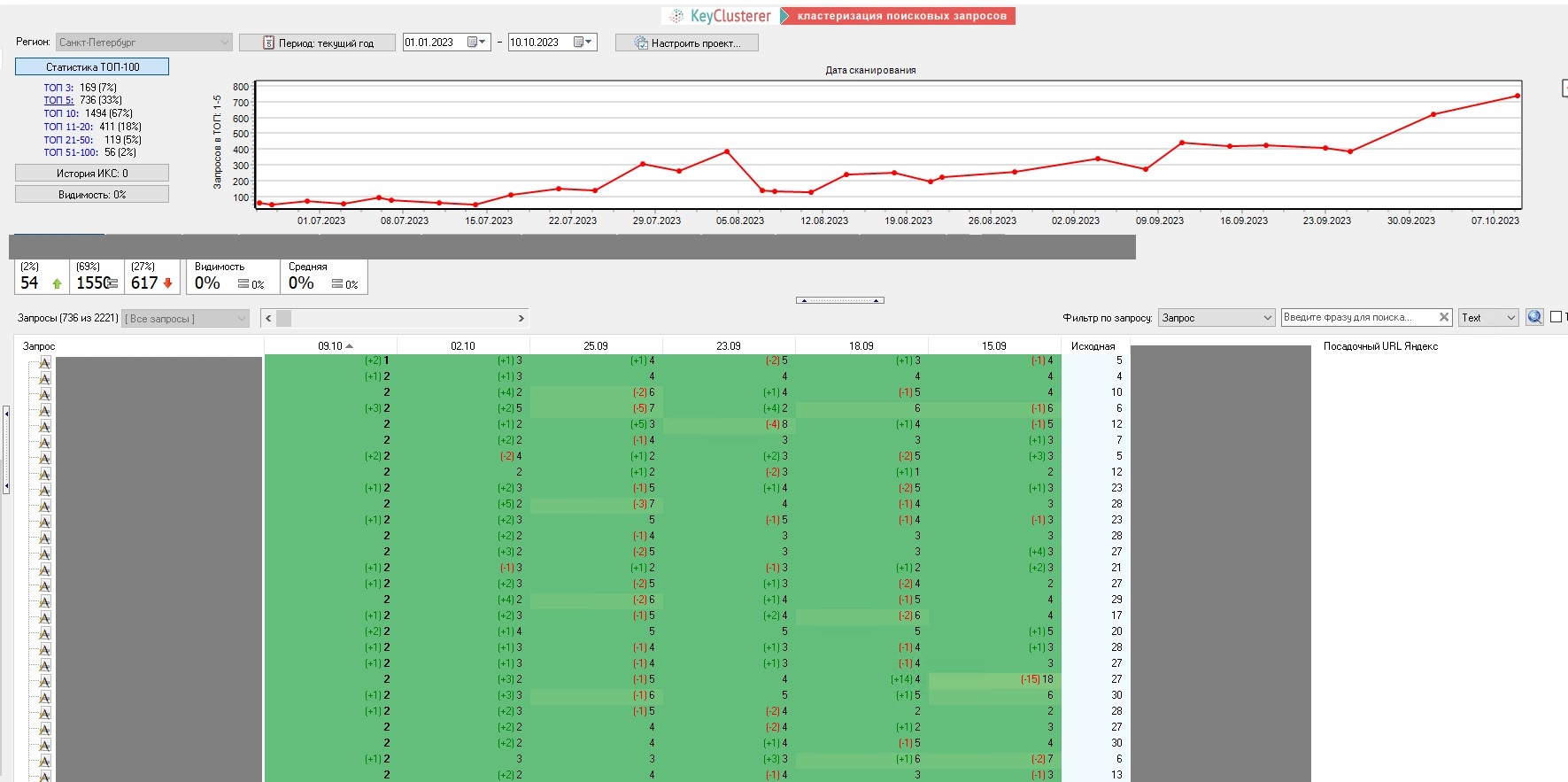Click the Видимость 0% stat tile
Viewport: 1568px width, 782px height.
(231, 276)
